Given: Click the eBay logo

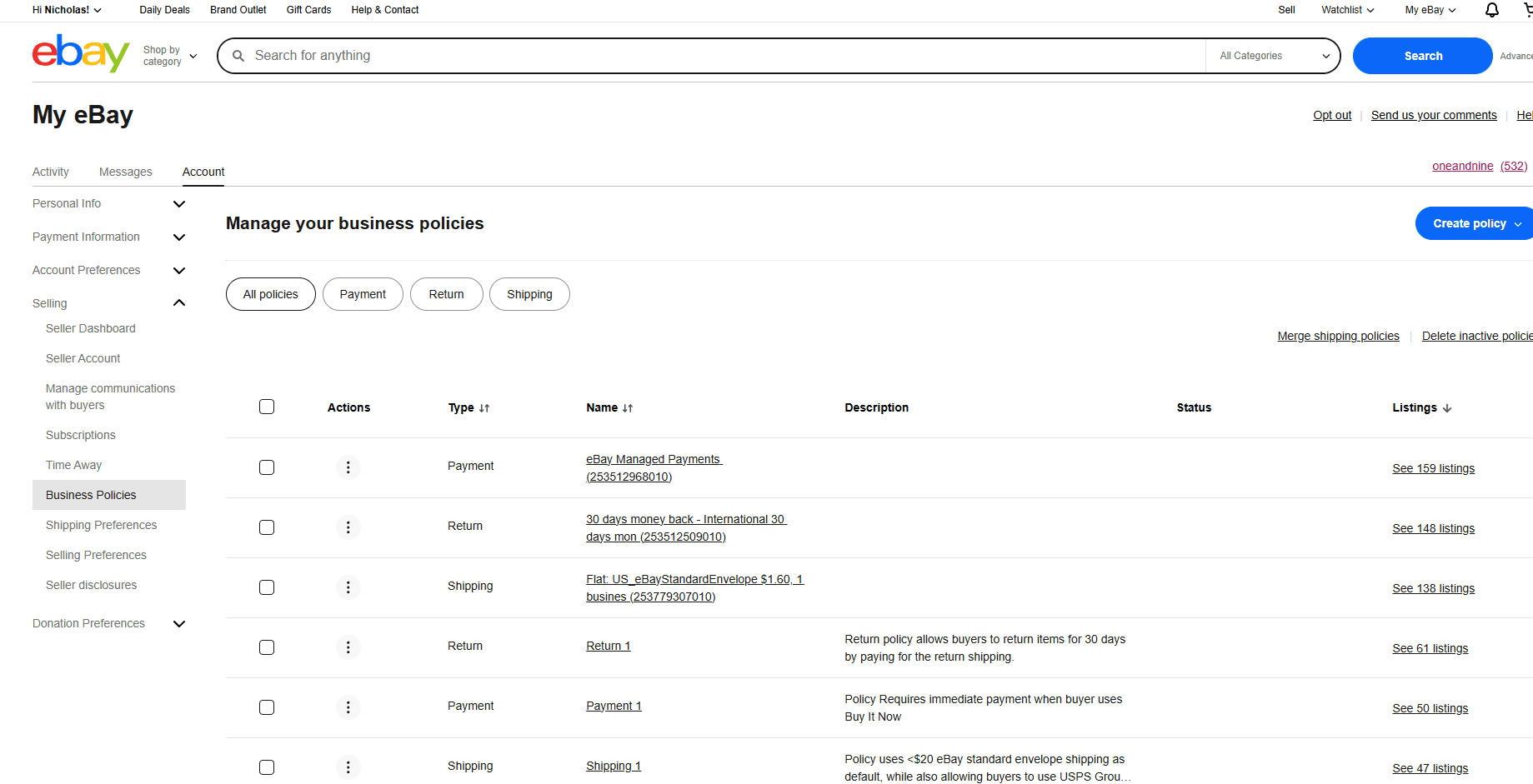Looking at the screenshot, I should click(80, 53).
